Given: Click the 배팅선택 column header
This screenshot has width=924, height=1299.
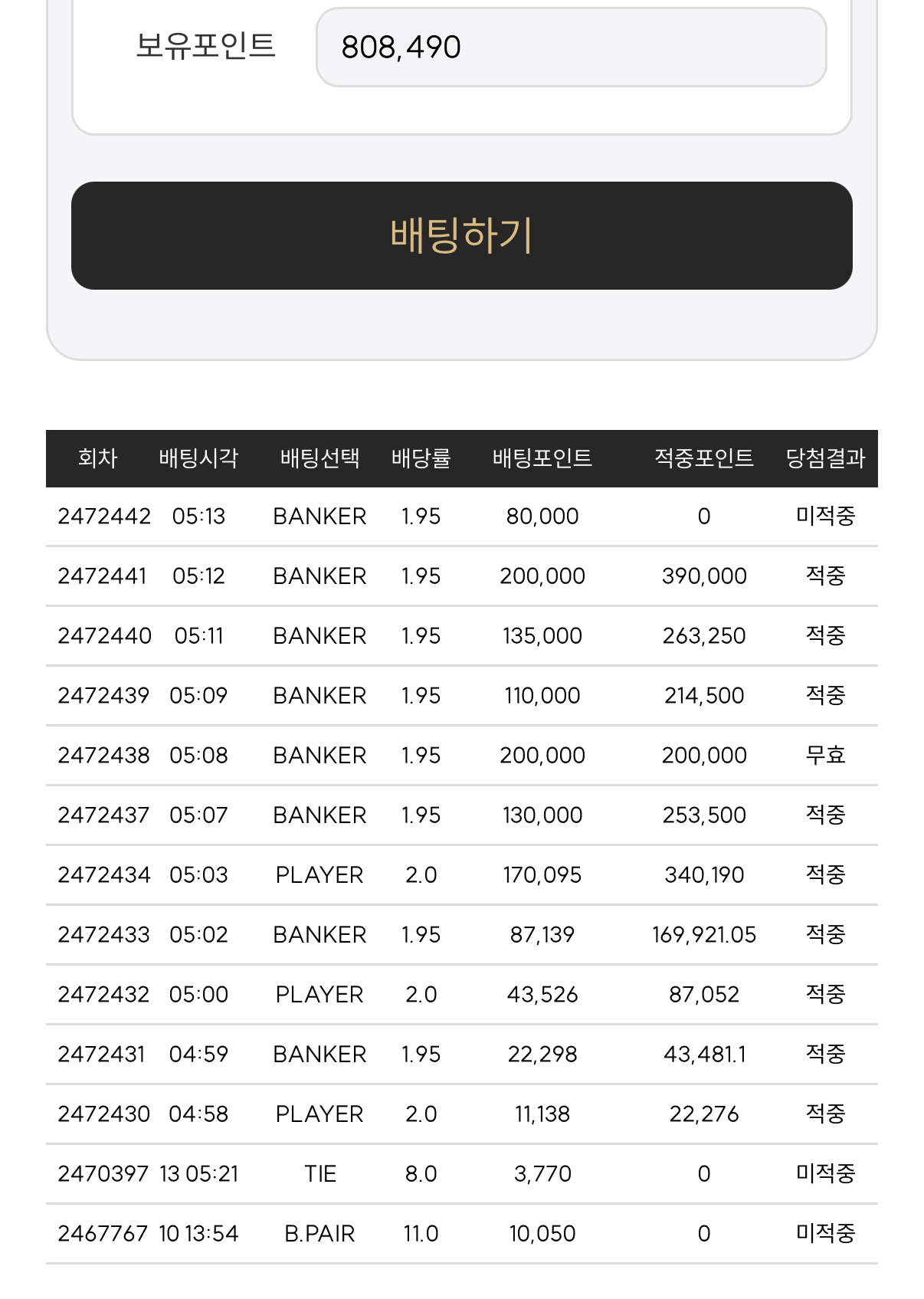Looking at the screenshot, I should 319,458.
